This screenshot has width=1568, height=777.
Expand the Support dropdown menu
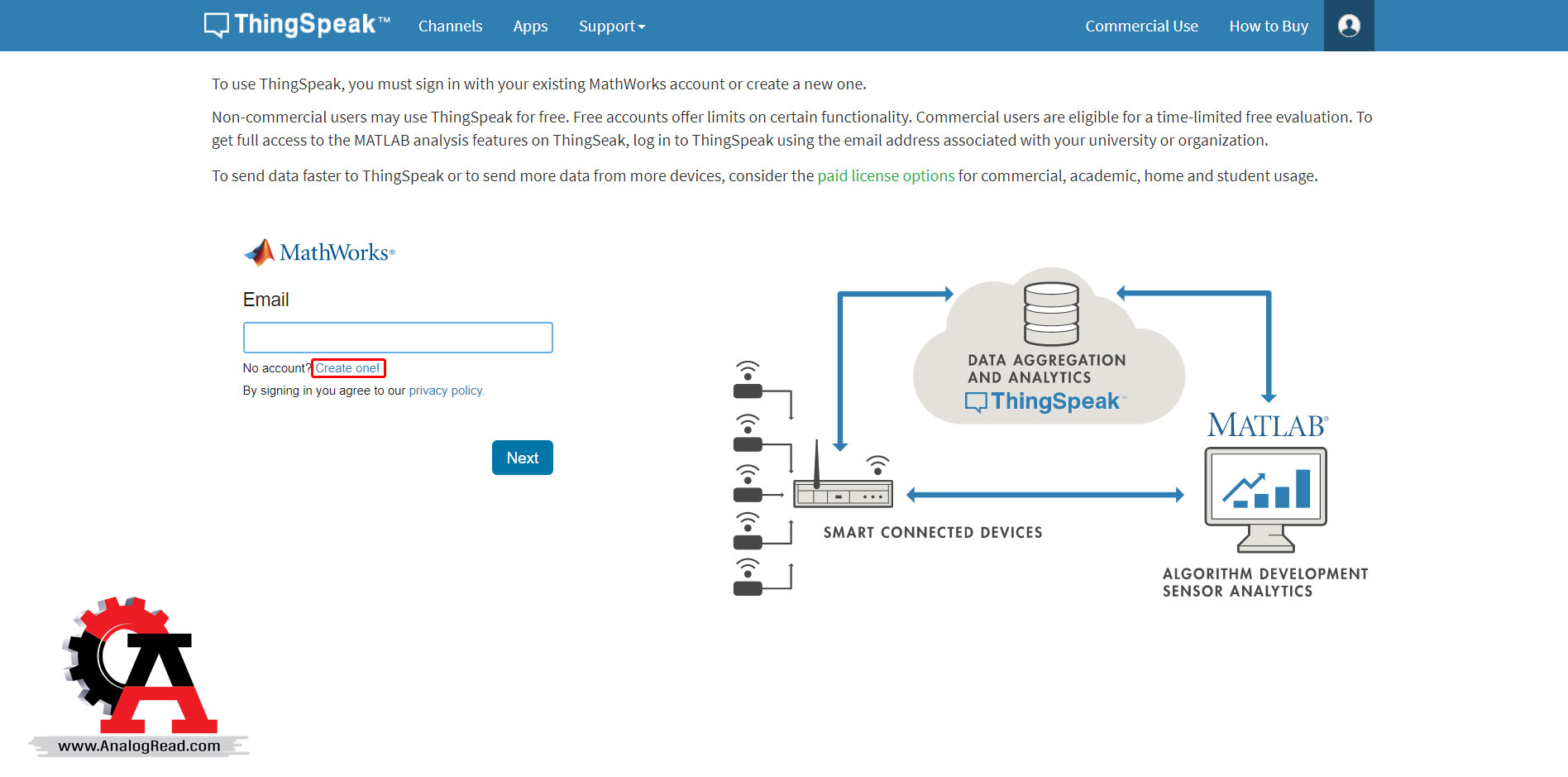612,26
